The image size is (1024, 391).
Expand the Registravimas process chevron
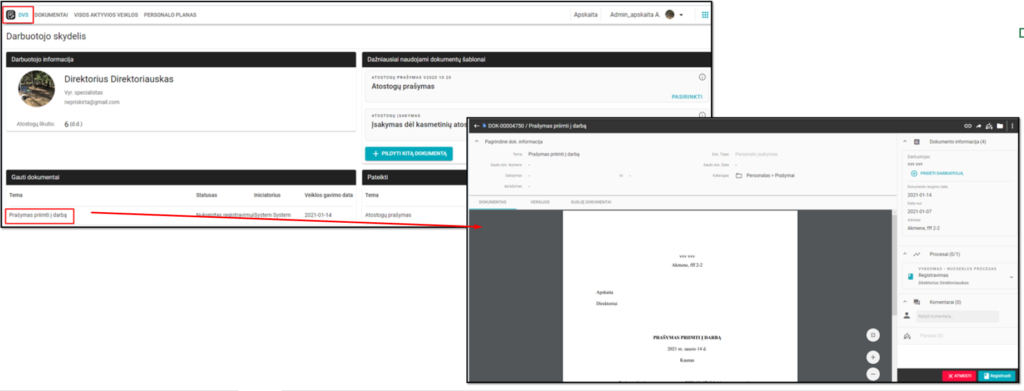pyautogui.click(x=1012, y=277)
